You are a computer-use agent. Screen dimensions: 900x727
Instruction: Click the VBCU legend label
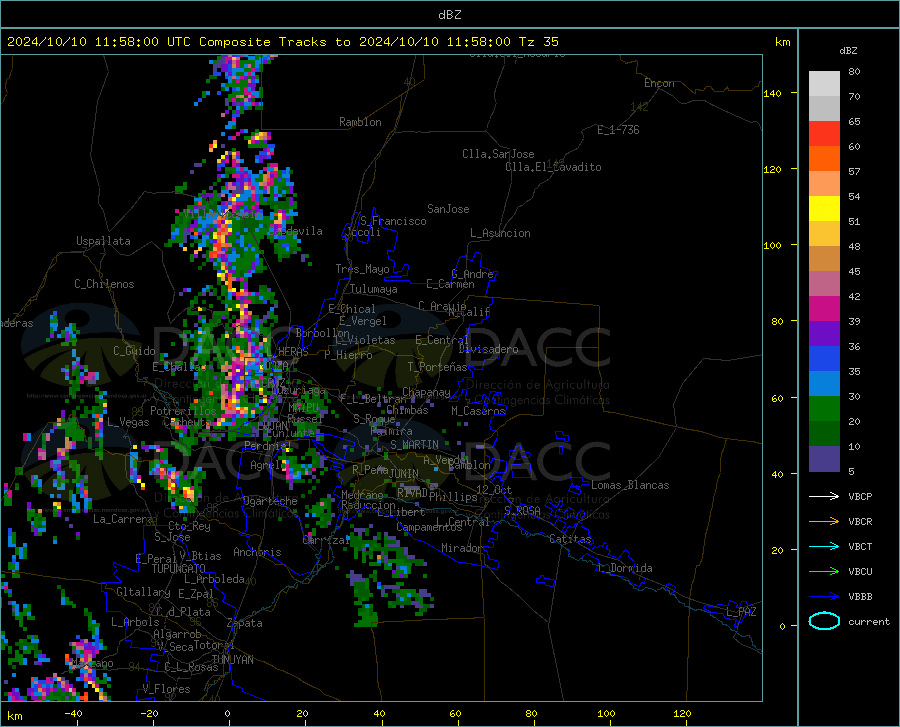pos(860,572)
